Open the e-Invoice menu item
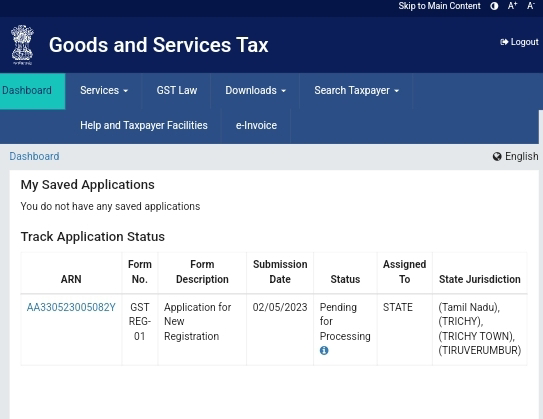 256,125
